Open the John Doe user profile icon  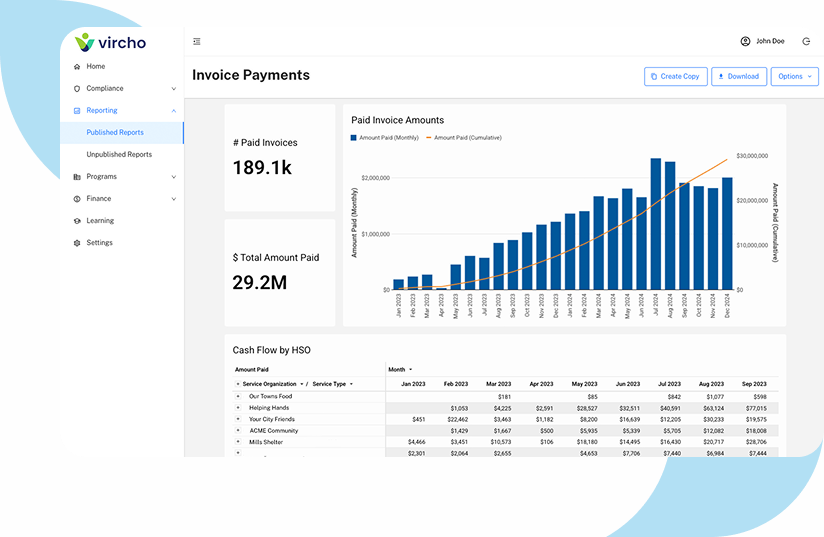(745, 41)
